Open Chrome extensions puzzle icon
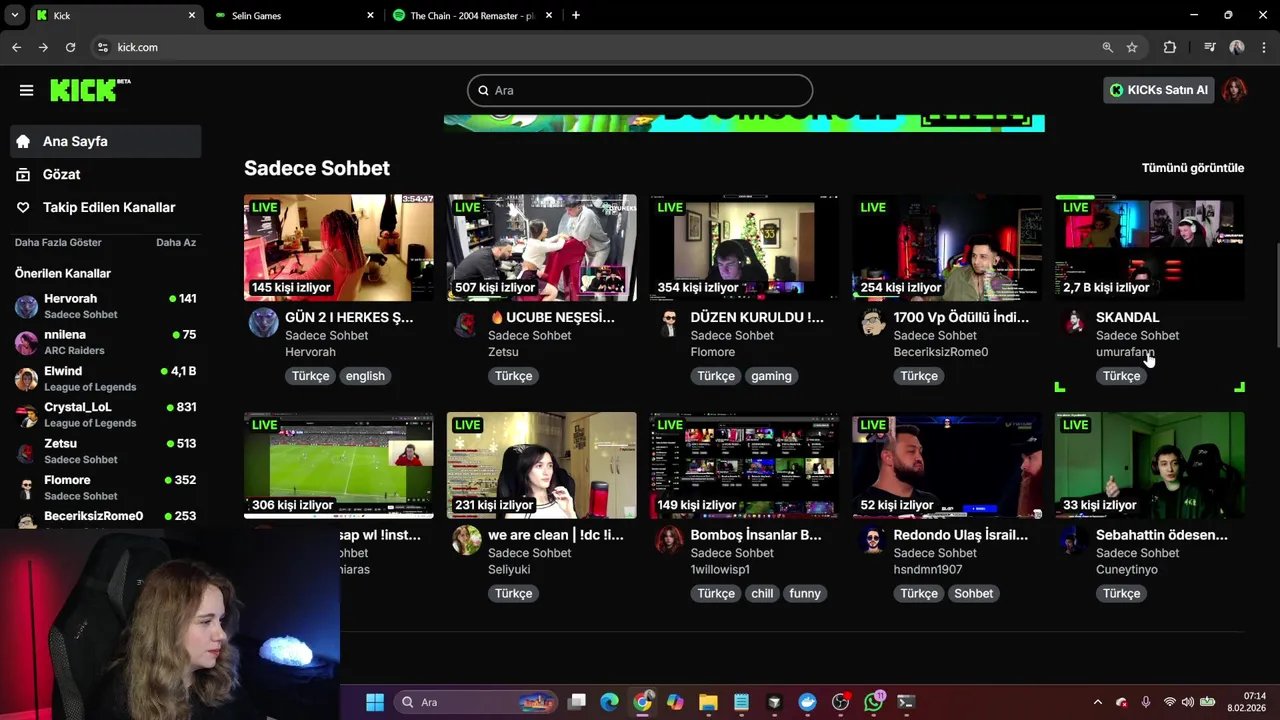1280x720 pixels. tap(1170, 47)
